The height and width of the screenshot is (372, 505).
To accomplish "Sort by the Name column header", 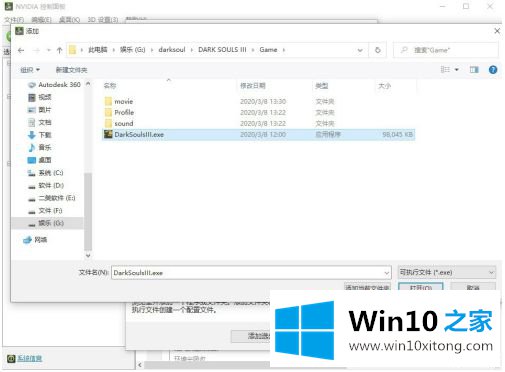I will [110, 86].
